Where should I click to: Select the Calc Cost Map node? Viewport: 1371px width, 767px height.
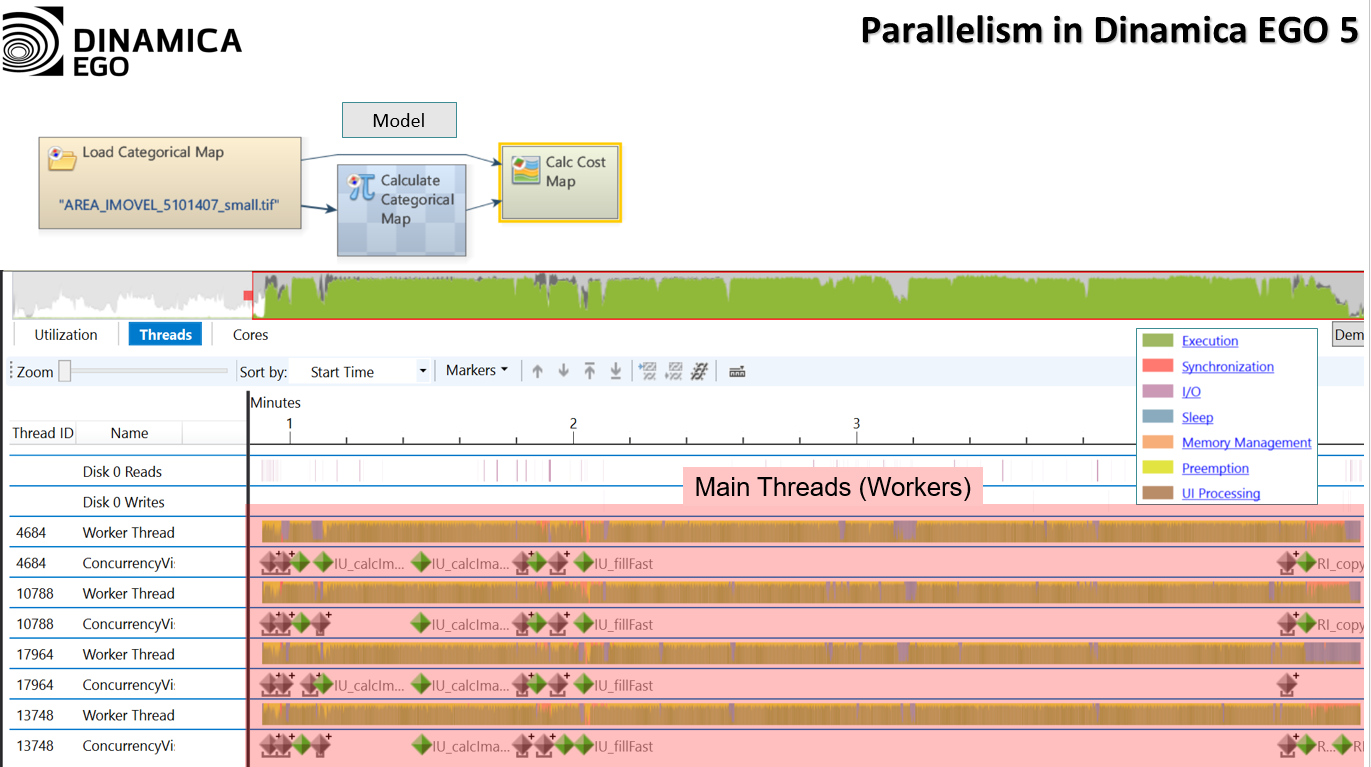point(560,181)
